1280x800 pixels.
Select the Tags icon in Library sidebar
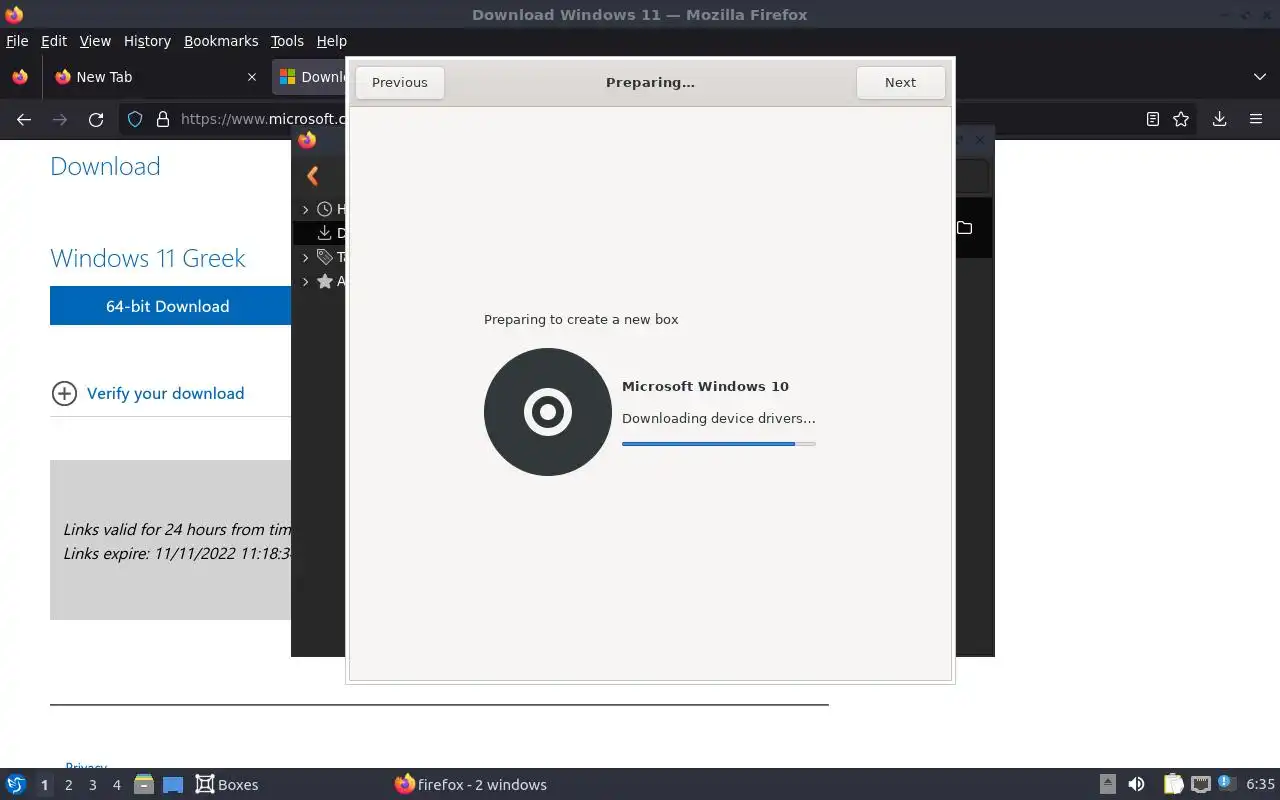click(324, 257)
